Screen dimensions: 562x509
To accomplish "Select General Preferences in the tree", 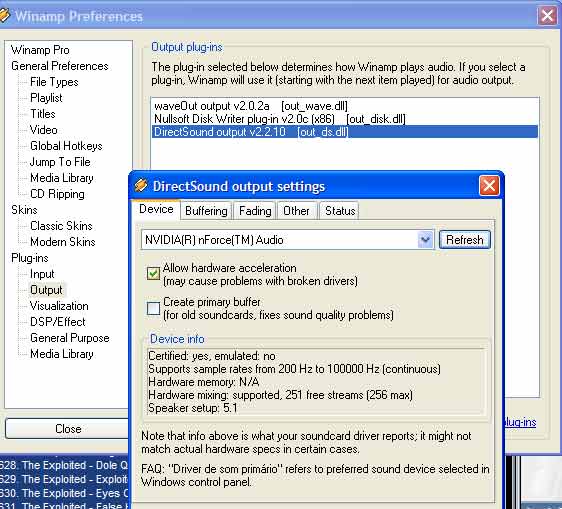I will click(x=59, y=66).
